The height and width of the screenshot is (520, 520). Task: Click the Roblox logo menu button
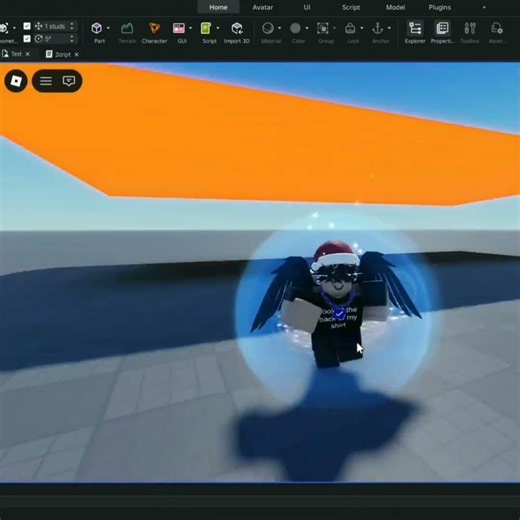pyautogui.click(x=16, y=81)
